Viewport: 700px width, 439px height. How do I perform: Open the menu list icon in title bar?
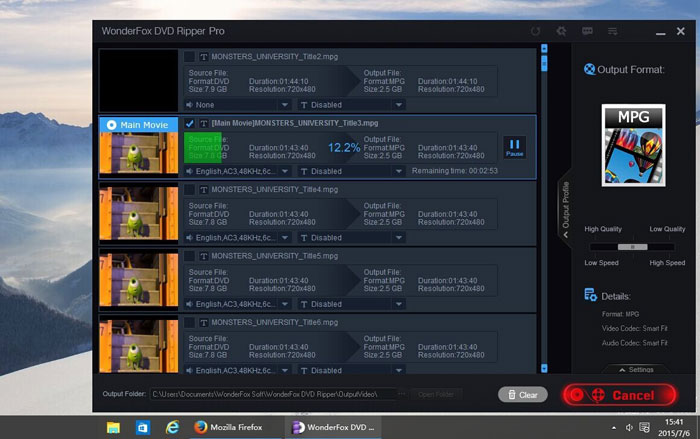click(x=612, y=31)
